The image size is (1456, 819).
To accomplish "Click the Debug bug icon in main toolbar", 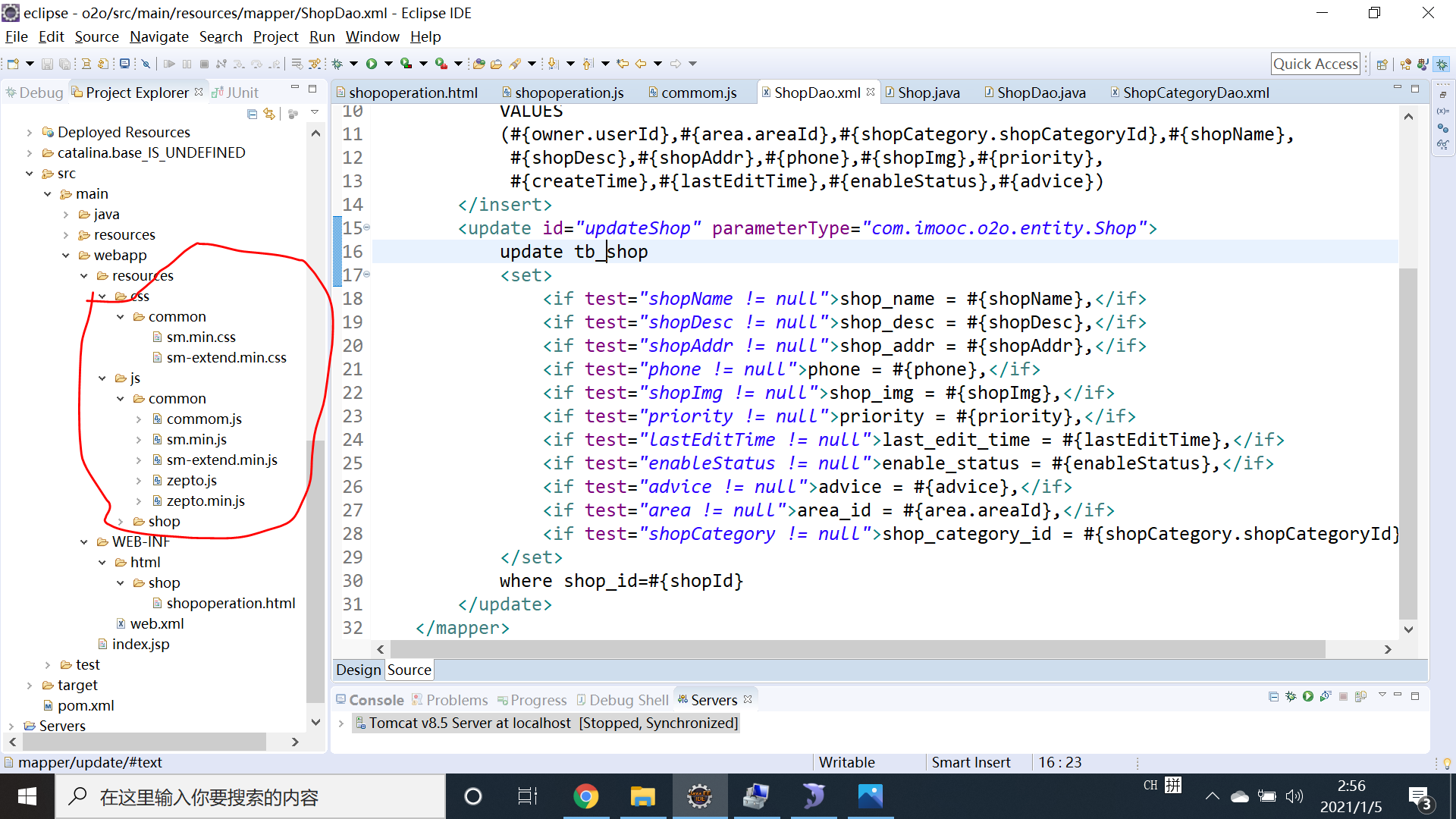I will 337,64.
